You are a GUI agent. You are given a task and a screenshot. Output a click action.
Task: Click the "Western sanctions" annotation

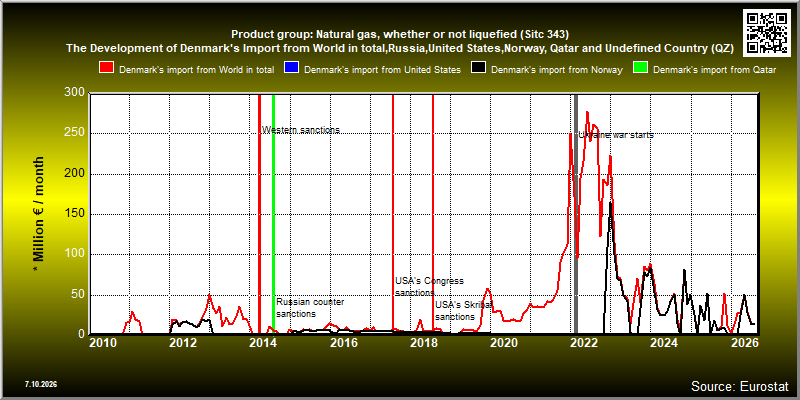(x=301, y=130)
